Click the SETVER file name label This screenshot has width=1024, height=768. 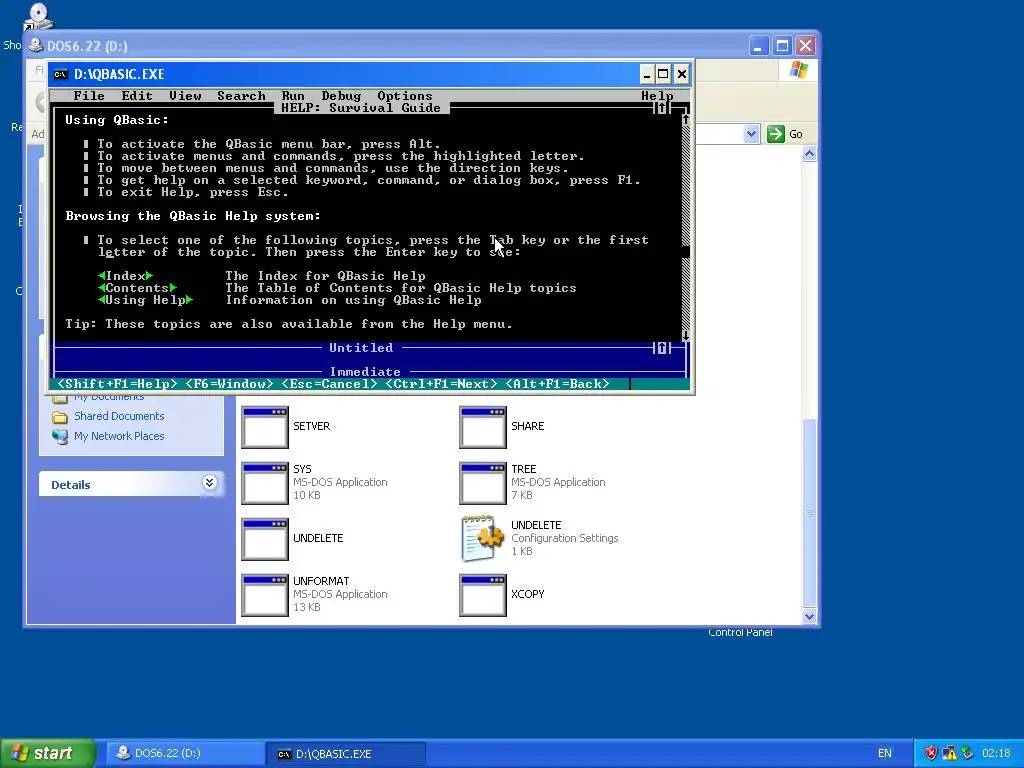(x=312, y=426)
